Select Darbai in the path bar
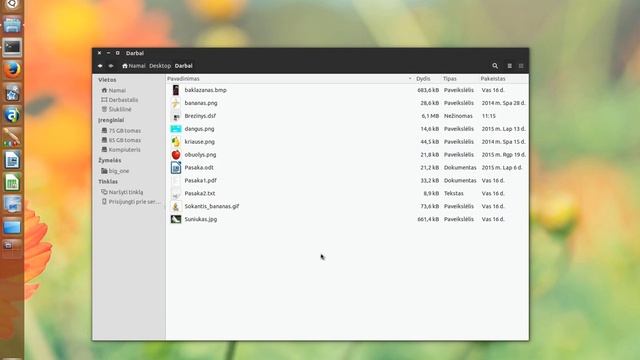Viewport: 640px width, 360px height. click(x=184, y=66)
